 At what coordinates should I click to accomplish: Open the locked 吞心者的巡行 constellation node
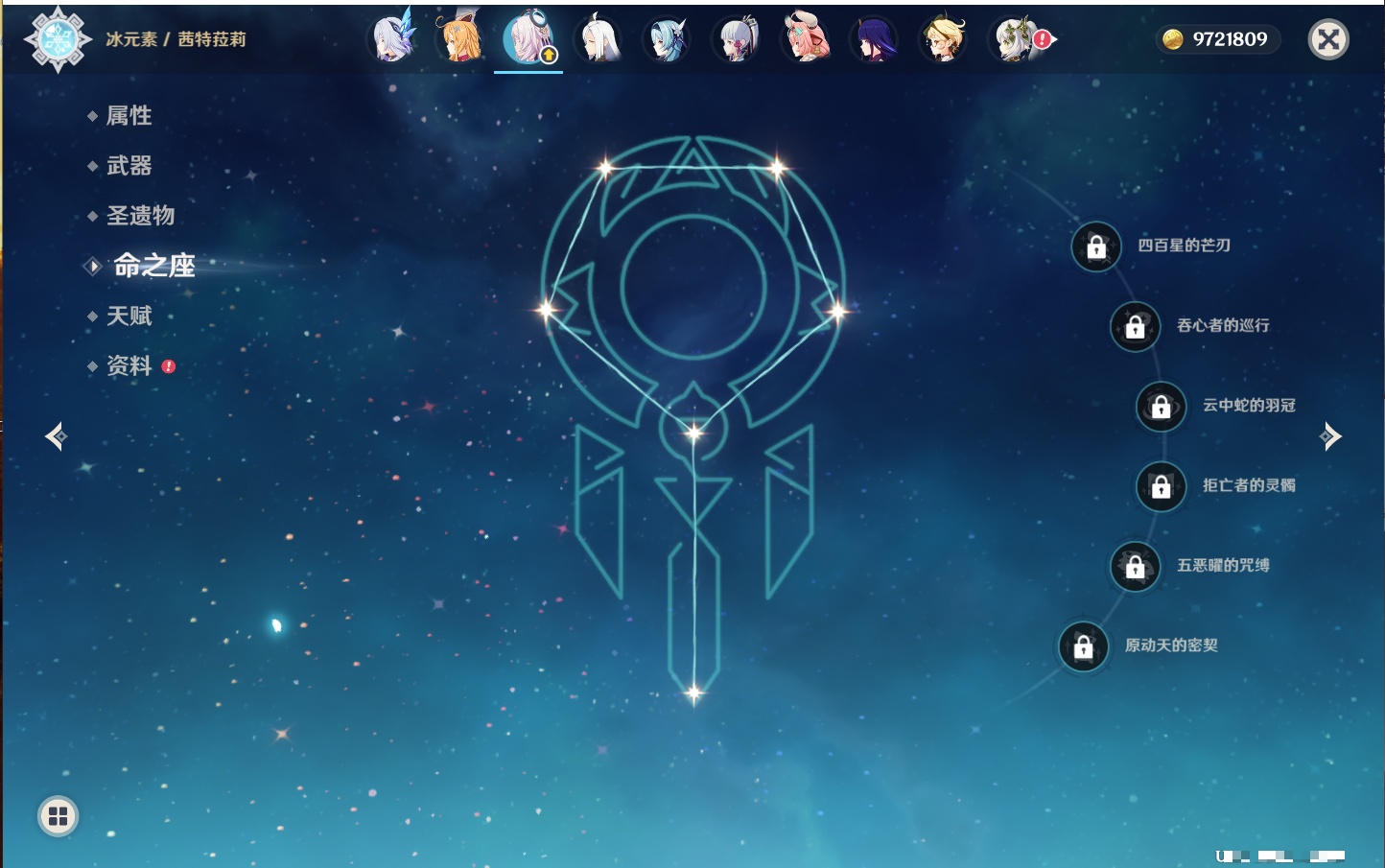point(1136,326)
